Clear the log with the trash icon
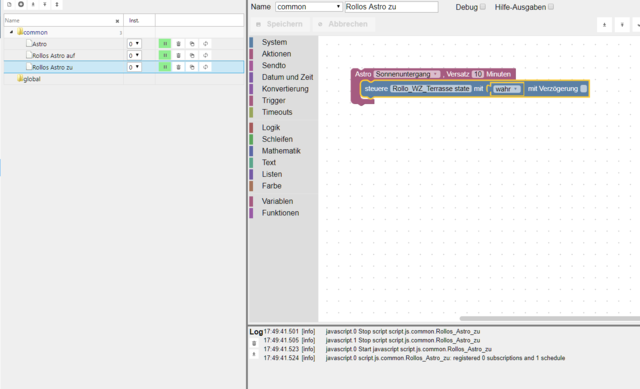This screenshot has width=640, height=389. click(x=254, y=343)
